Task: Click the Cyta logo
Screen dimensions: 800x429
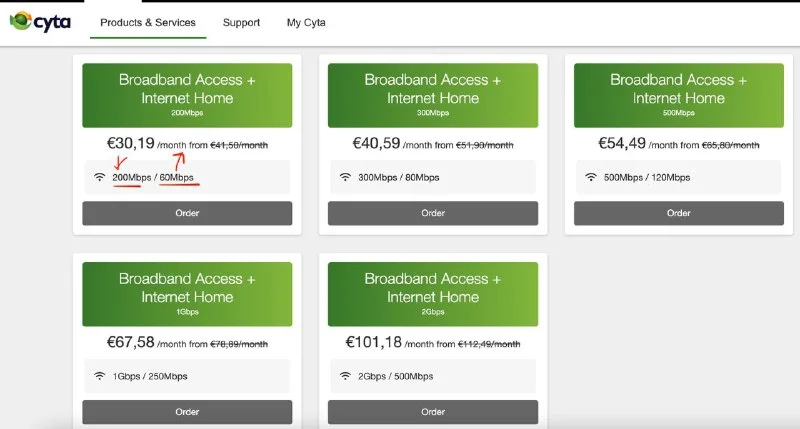Action: click(41, 21)
